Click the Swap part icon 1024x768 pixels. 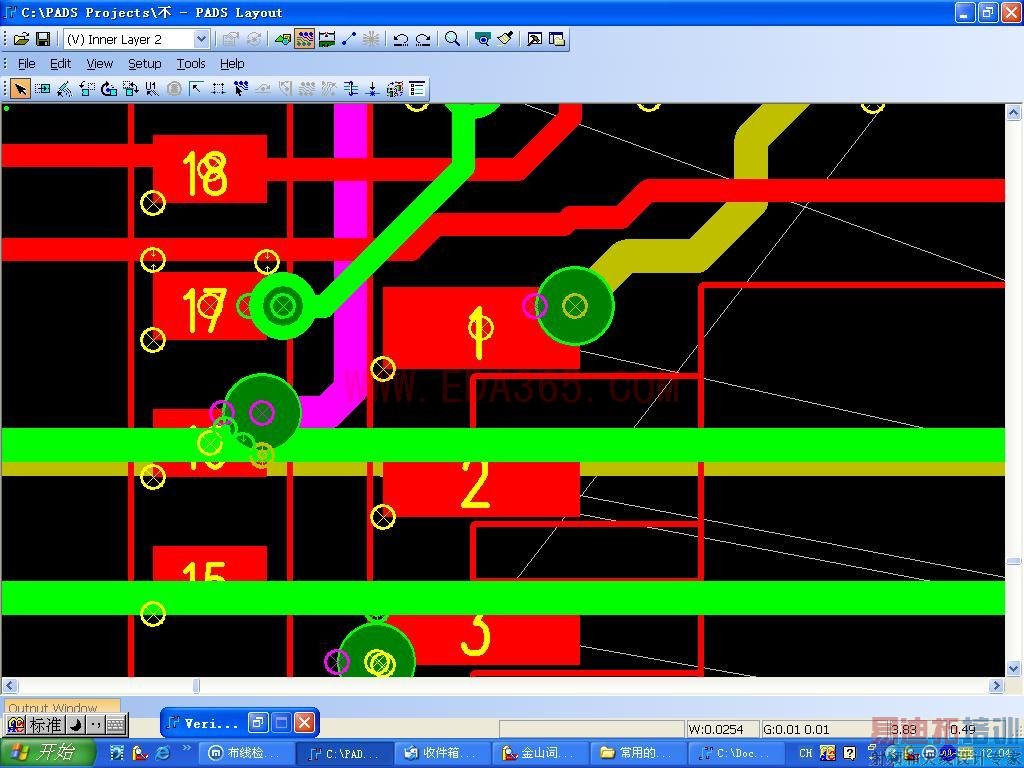point(131,88)
